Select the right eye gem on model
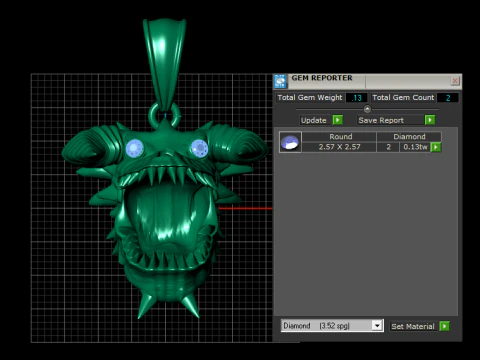 click(x=199, y=148)
